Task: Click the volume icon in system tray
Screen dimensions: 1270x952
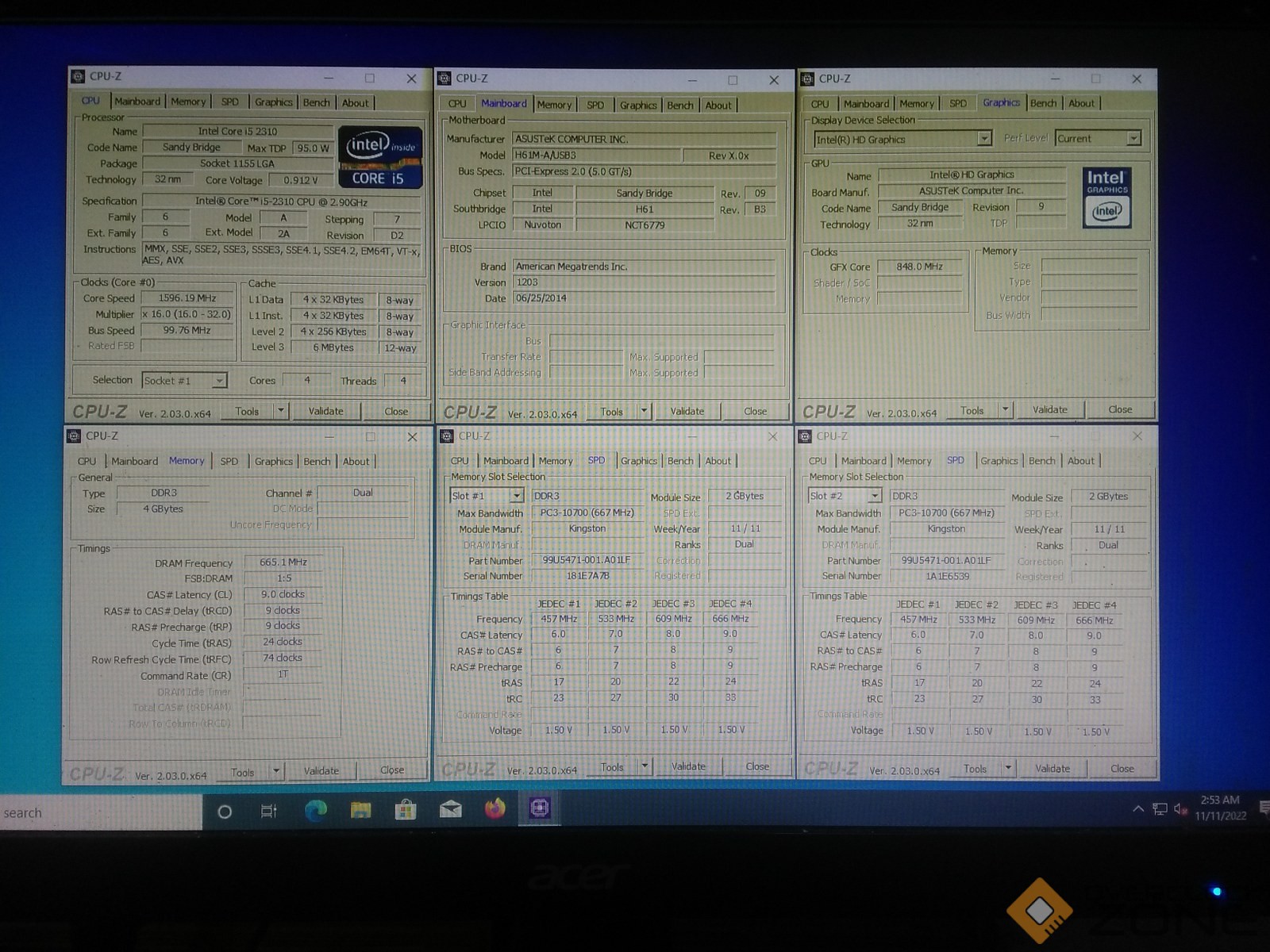Action: (x=1180, y=809)
